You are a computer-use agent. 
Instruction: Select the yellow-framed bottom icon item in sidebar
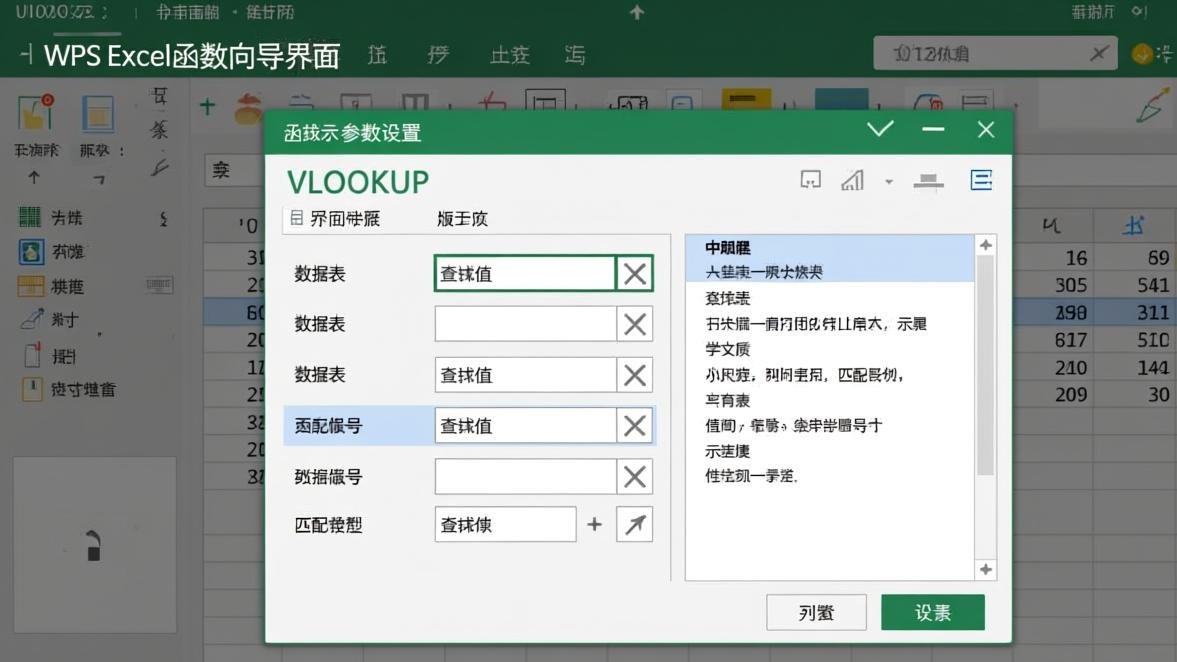click(x=68, y=389)
